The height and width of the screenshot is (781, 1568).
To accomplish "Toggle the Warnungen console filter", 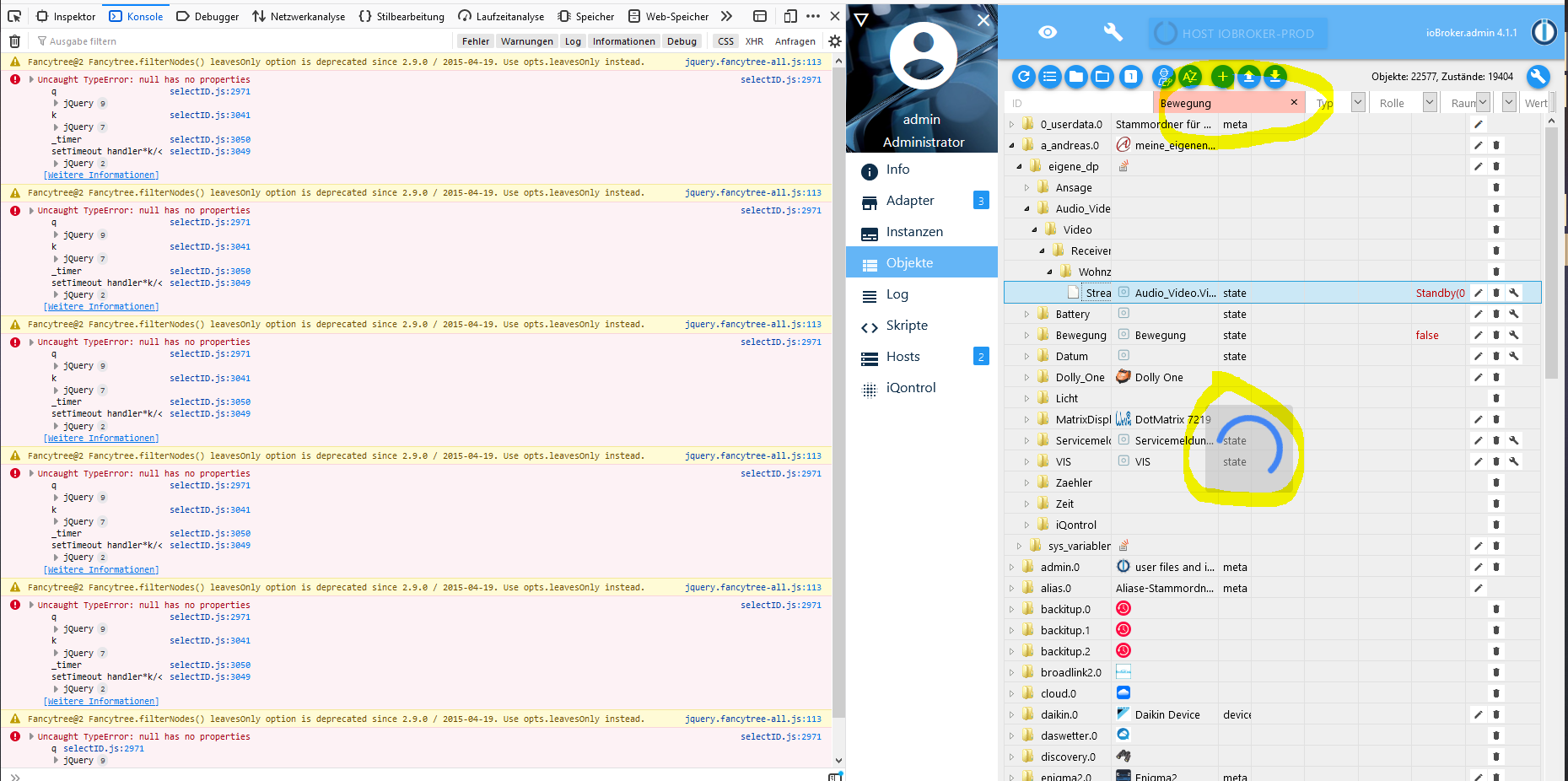I will point(527,40).
